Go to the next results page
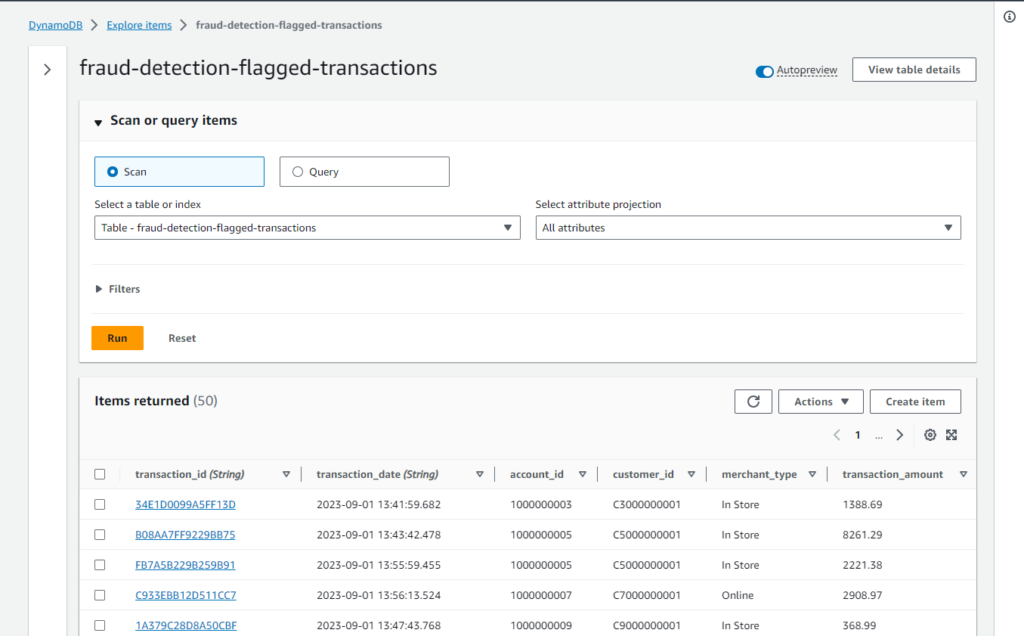The height and width of the screenshot is (636, 1024). point(899,435)
